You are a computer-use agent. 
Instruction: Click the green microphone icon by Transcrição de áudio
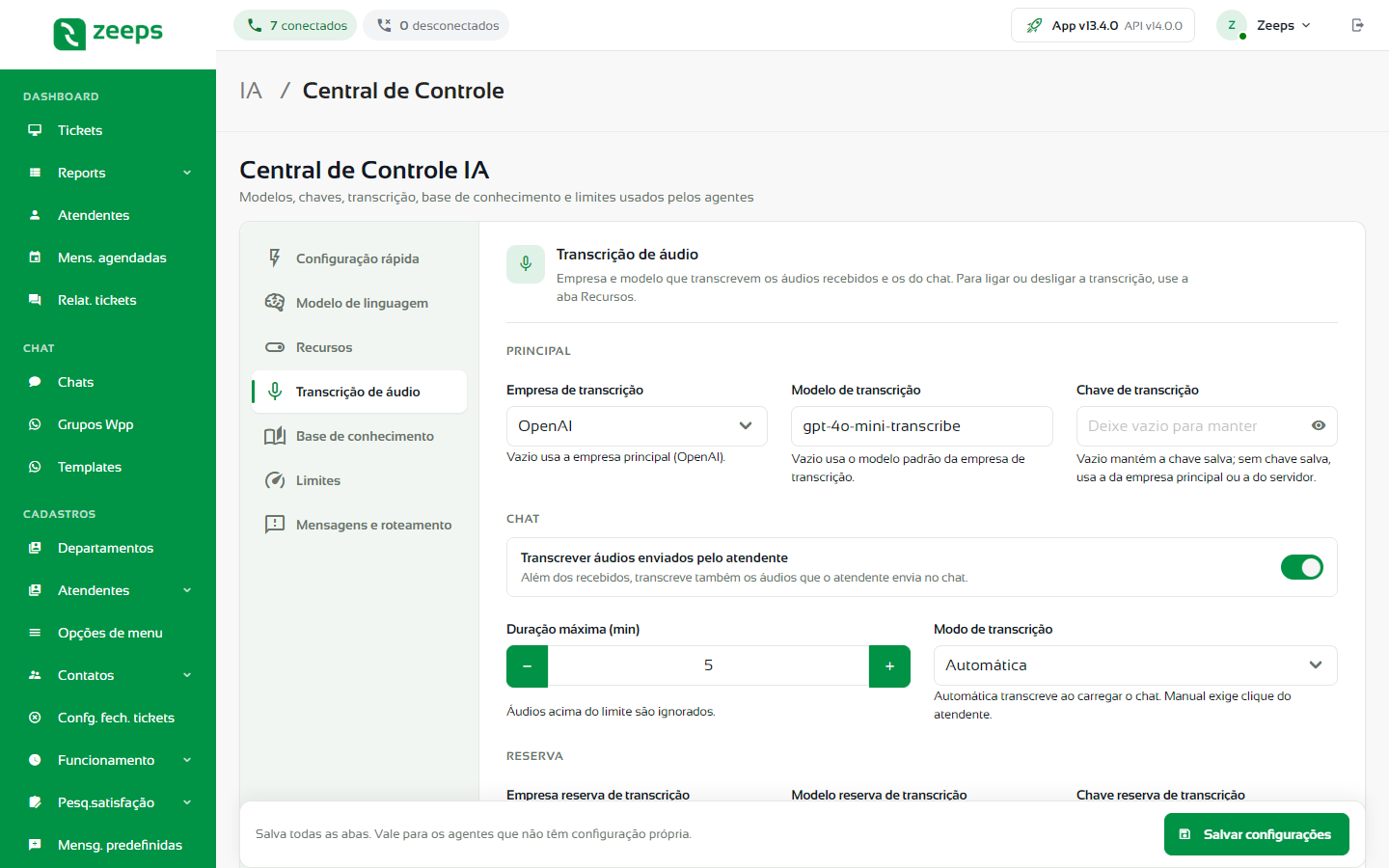[526, 264]
